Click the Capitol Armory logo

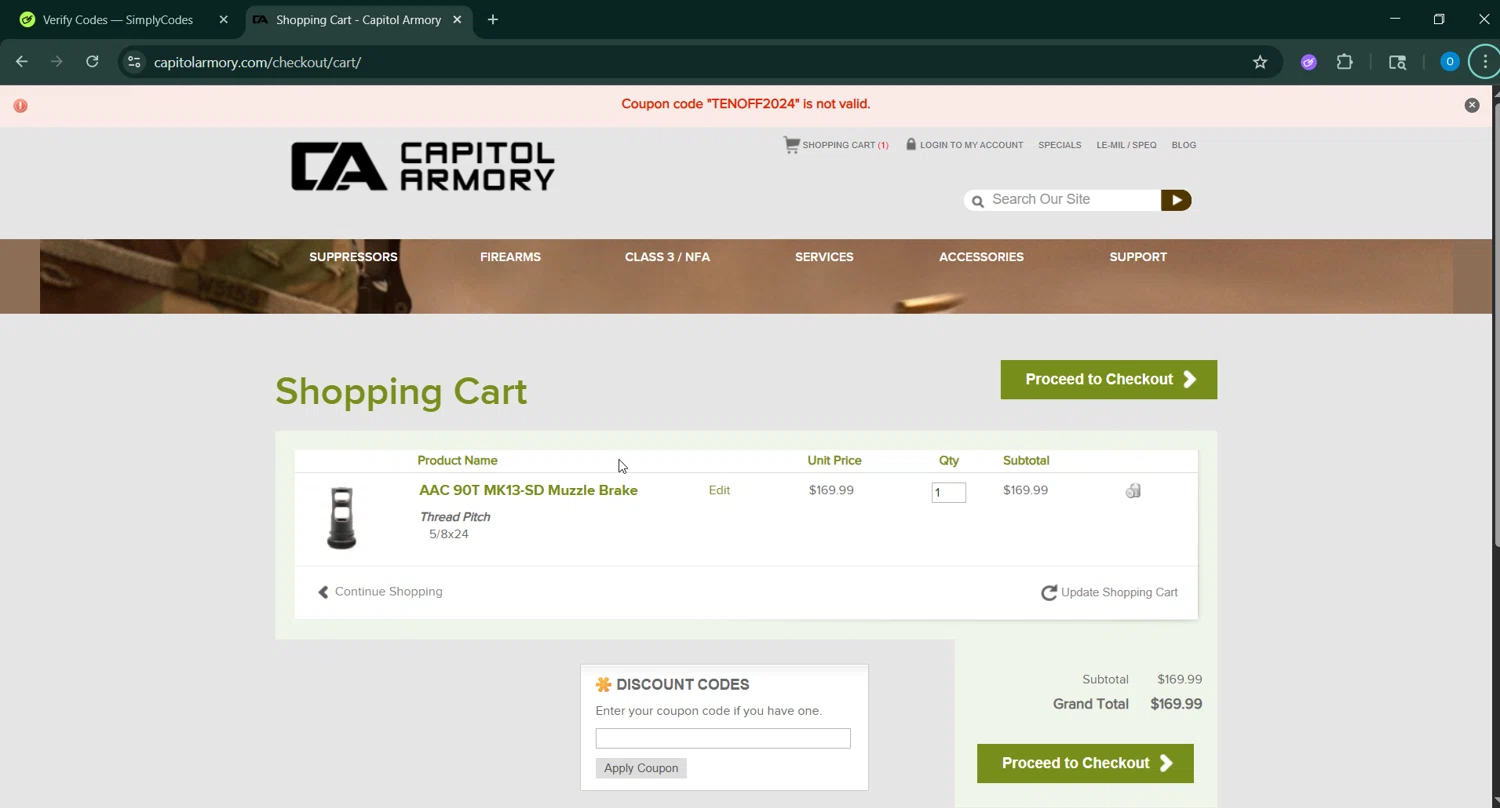coord(422,166)
